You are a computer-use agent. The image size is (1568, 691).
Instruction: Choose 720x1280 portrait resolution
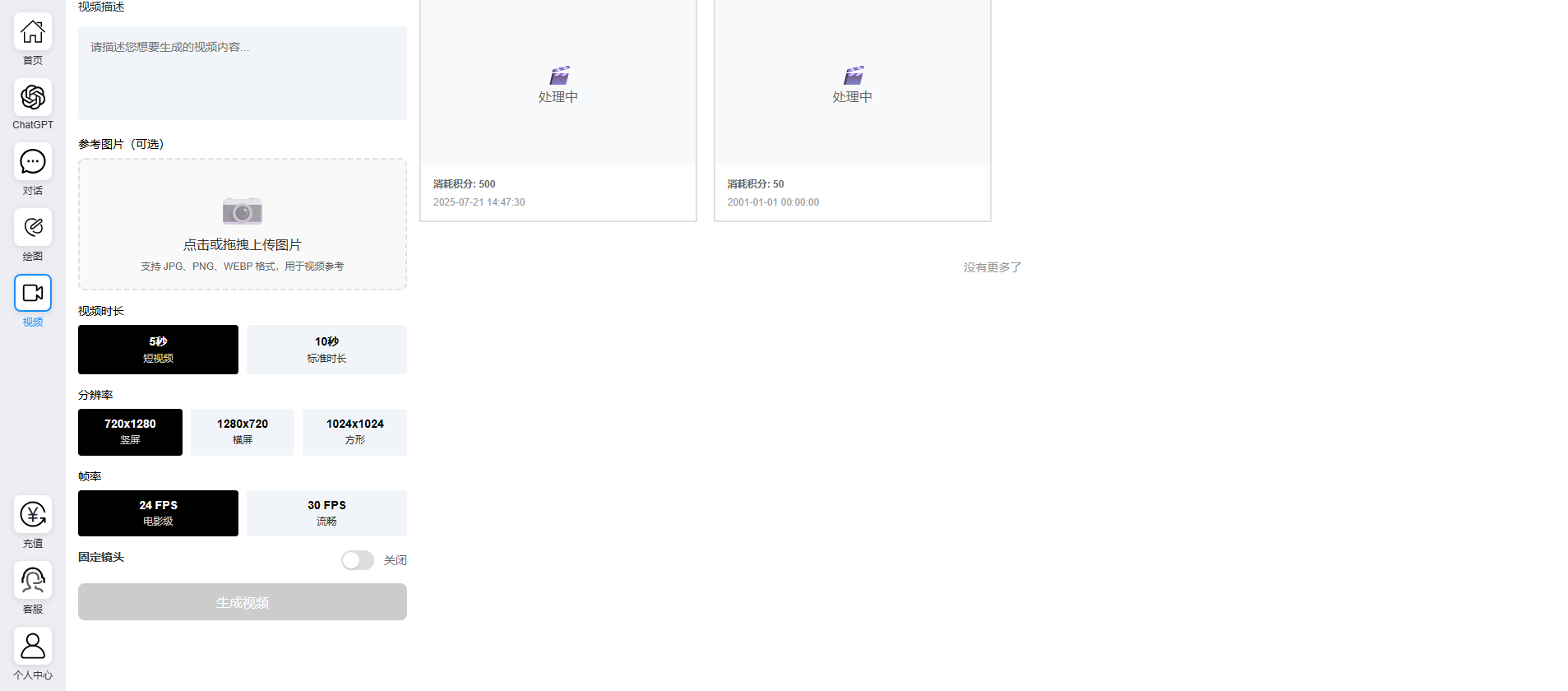(130, 432)
